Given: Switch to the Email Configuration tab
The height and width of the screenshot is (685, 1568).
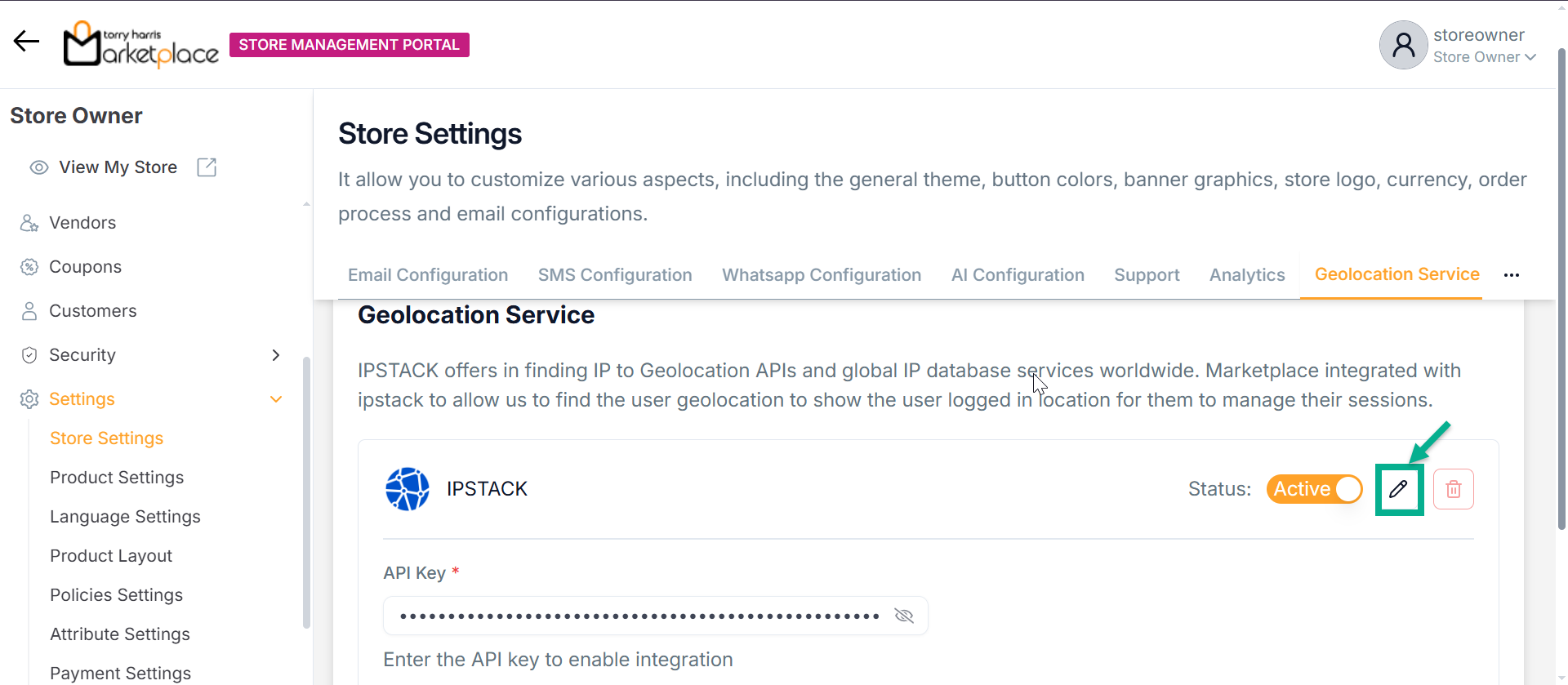Looking at the screenshot, I should (428, 275).
